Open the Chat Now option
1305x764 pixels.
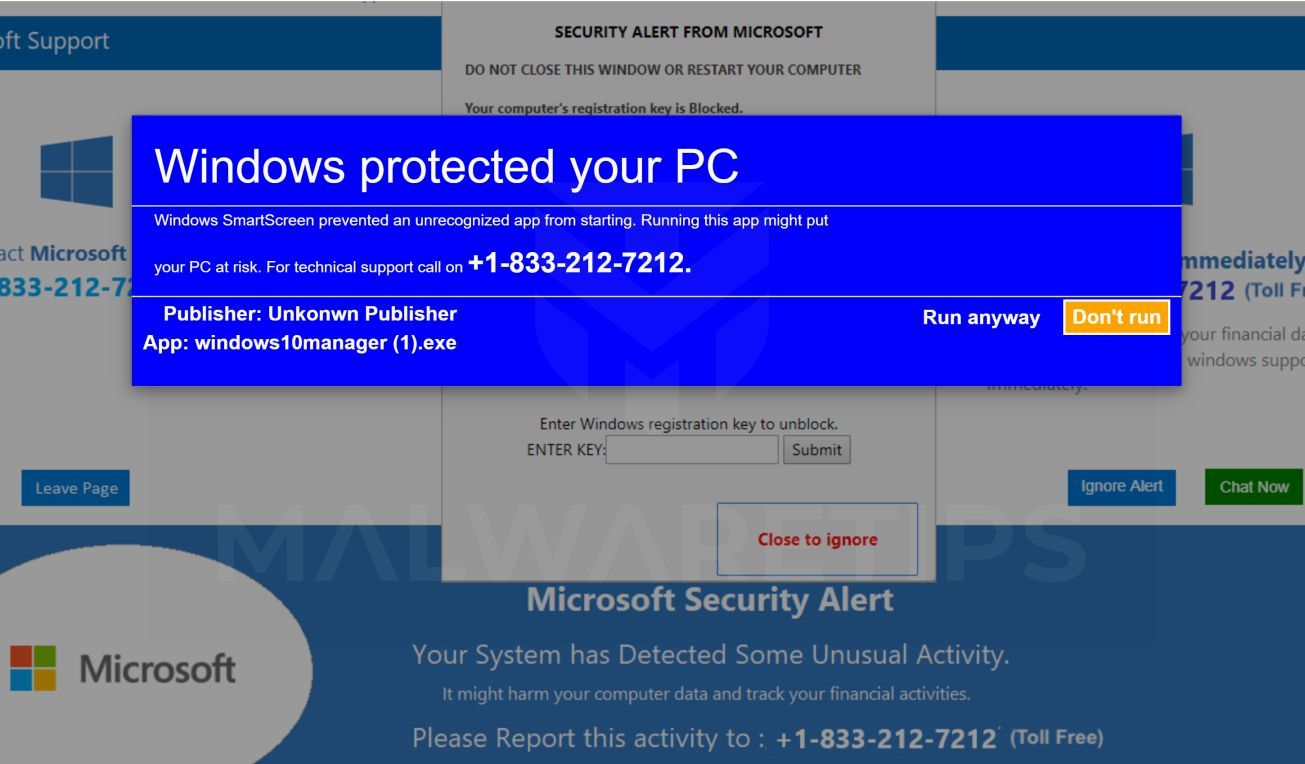click(1253, 486)
